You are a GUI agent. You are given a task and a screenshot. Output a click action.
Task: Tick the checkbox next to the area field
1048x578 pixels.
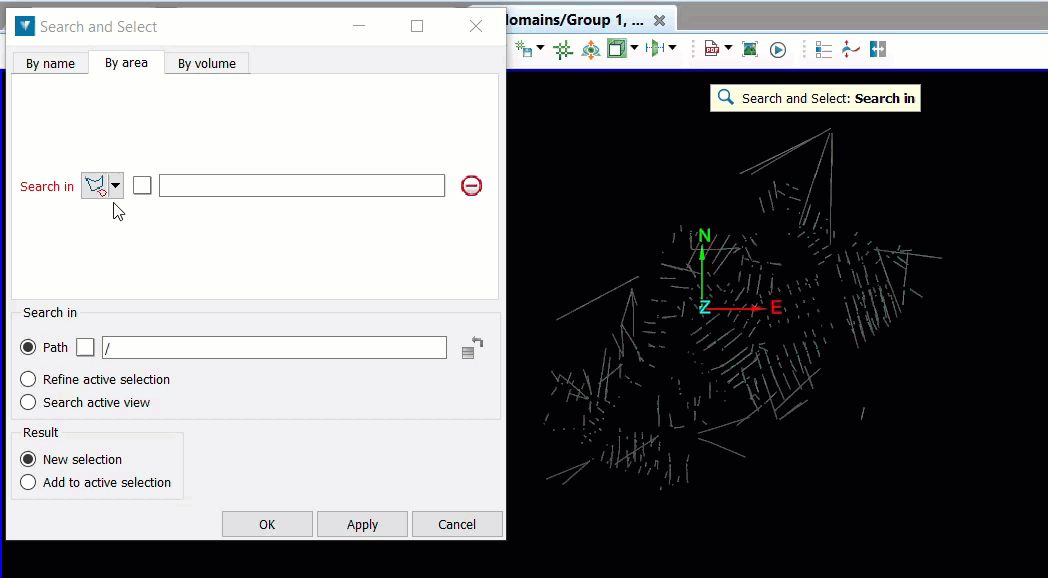pyautogui.click(x=142, y=185)
